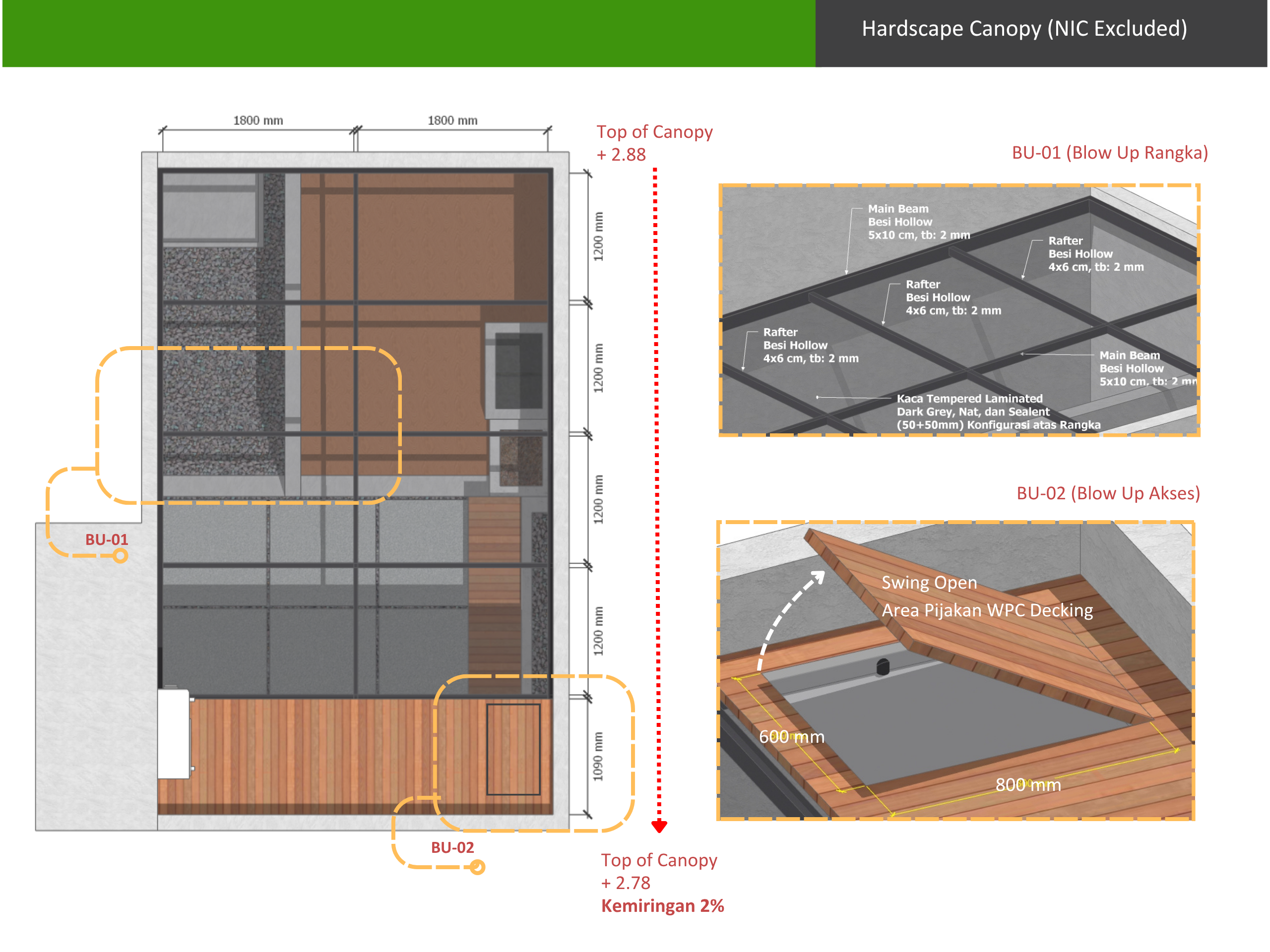Click the red downward slope arrowhead
Image resolution: width=1270 pixels, height=952 pixels.
click(x=659, y=827)
